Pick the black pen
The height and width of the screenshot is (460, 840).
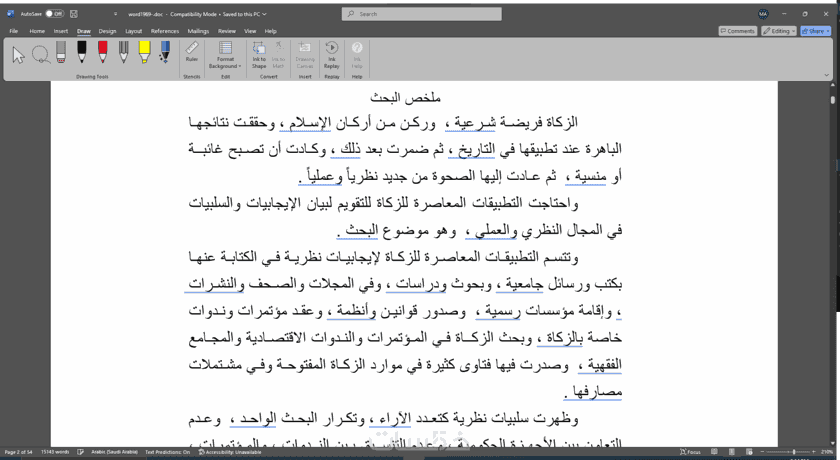pos(81,53)
